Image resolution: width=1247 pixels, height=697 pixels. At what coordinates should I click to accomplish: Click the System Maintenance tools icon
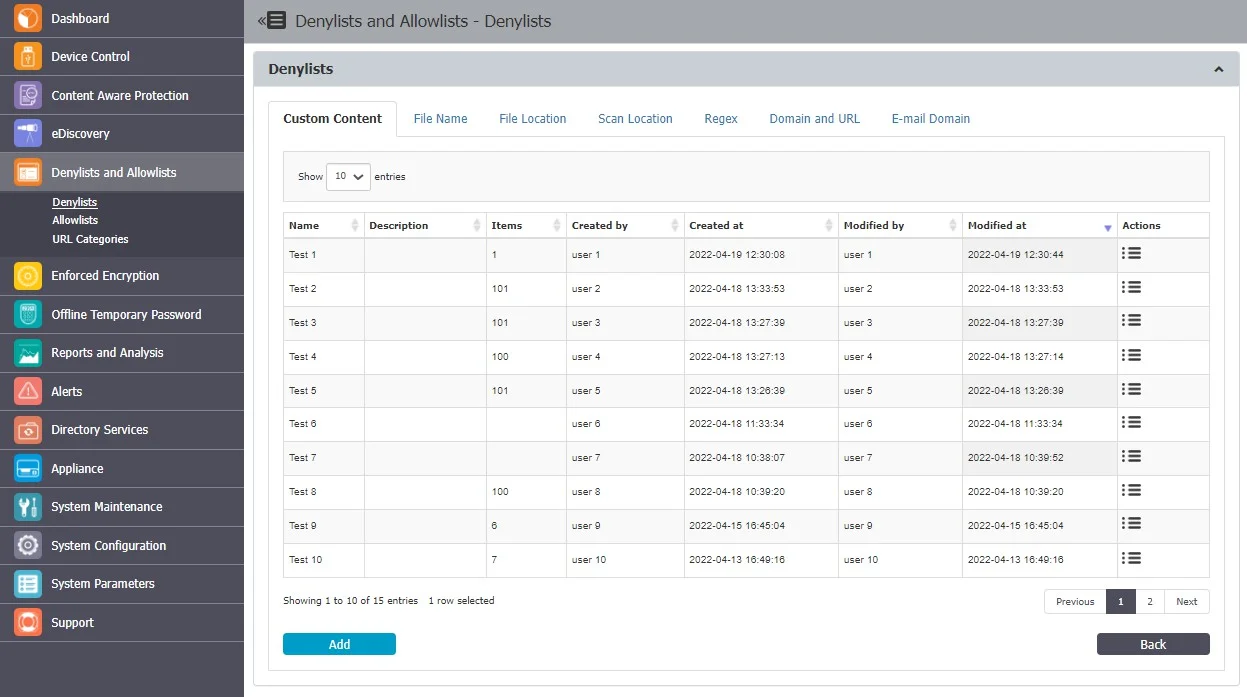click(28, 506)
